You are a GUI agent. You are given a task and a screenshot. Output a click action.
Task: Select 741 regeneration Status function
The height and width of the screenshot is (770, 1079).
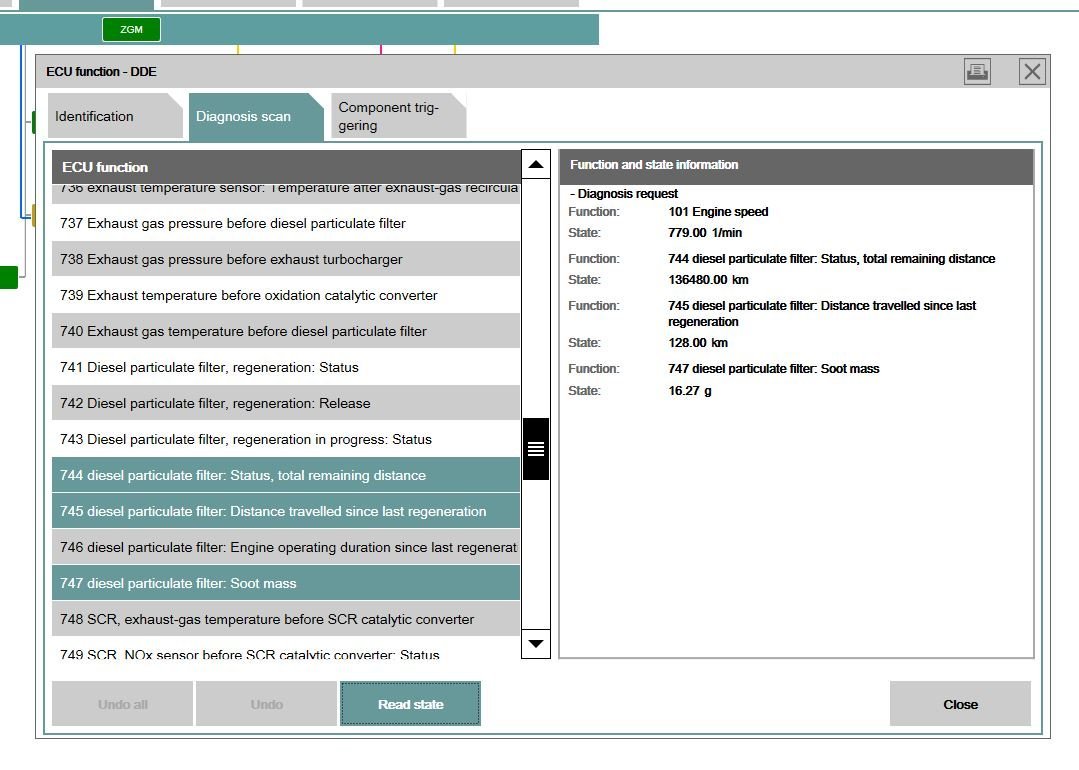[x=286, y=367]
